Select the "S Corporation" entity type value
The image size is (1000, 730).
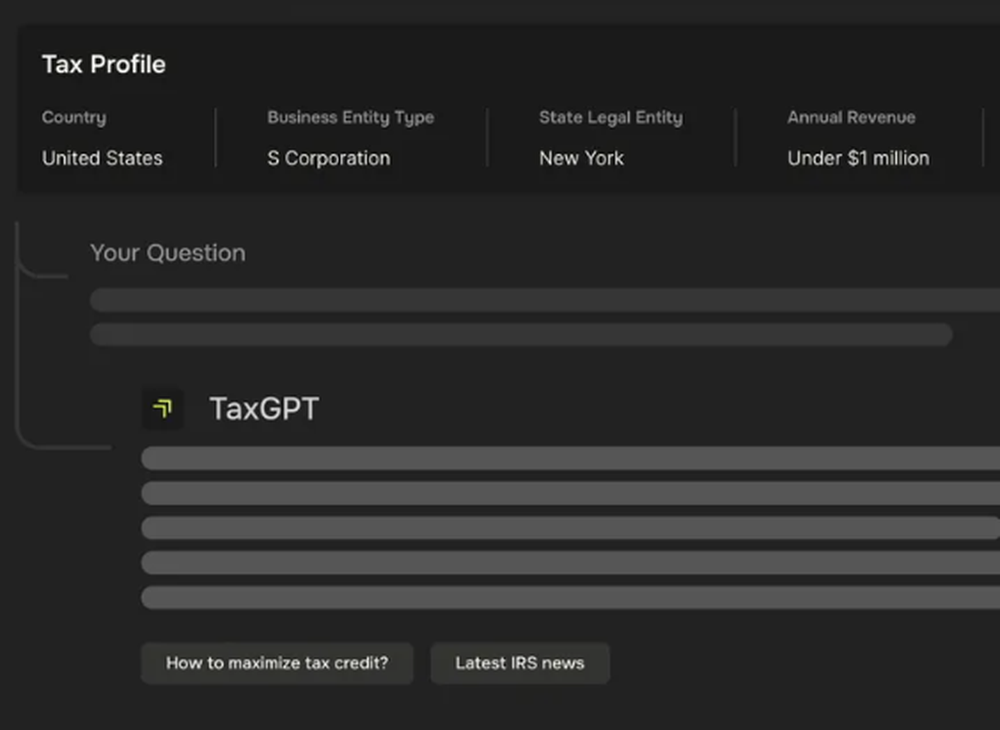coord(328,158)
